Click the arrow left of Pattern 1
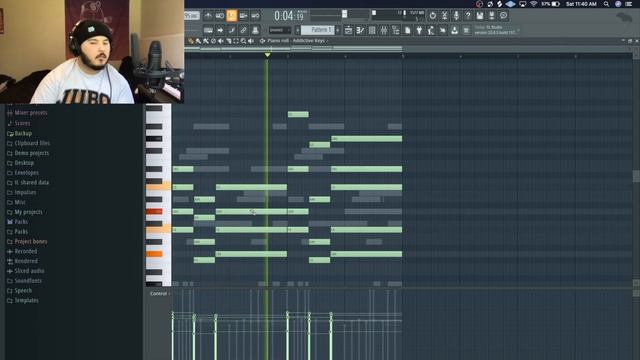Image resolution: width=640 pixels, height=360 pixels. coord(298,30)
